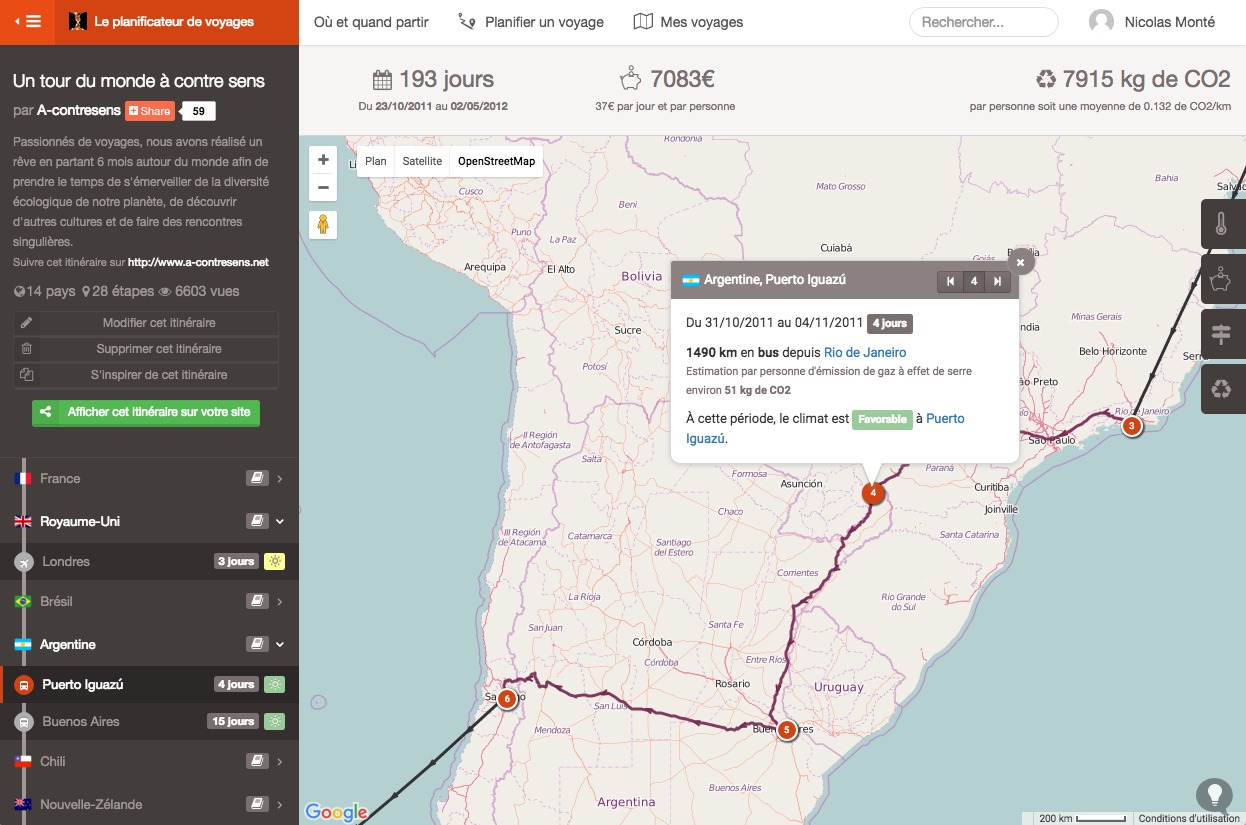Open the 'Planifier un voyage' menu
Viewport: 1246px width, 825px height.
pyautogui.click(x=531, y=22)
